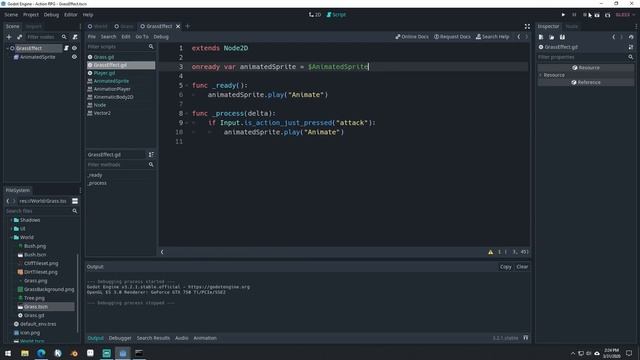640x360 pixels.
Task: Save the edited resource in Inspector
Action: 562,37
